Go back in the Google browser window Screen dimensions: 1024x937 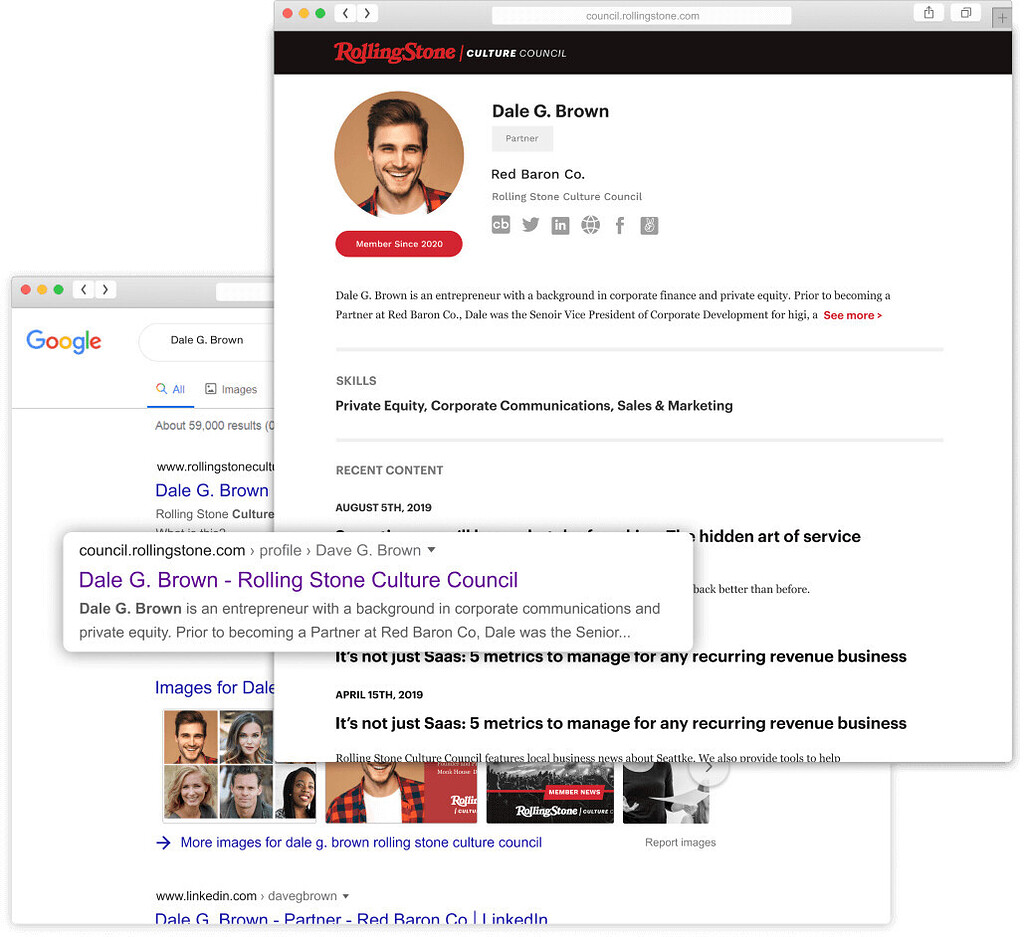click(x=84, y=290)
